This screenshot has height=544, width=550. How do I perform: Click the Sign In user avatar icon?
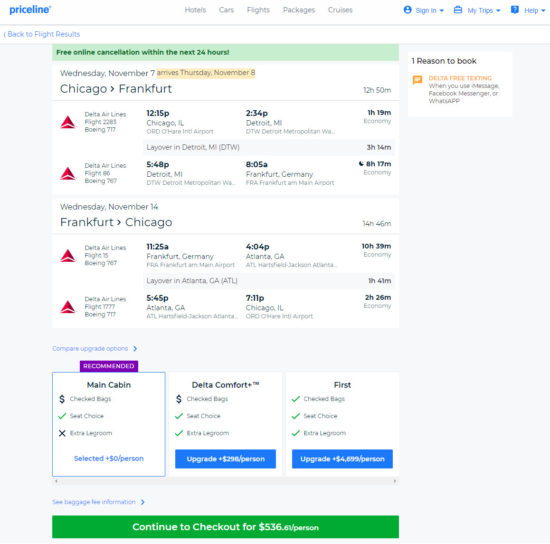click(407, 10)
